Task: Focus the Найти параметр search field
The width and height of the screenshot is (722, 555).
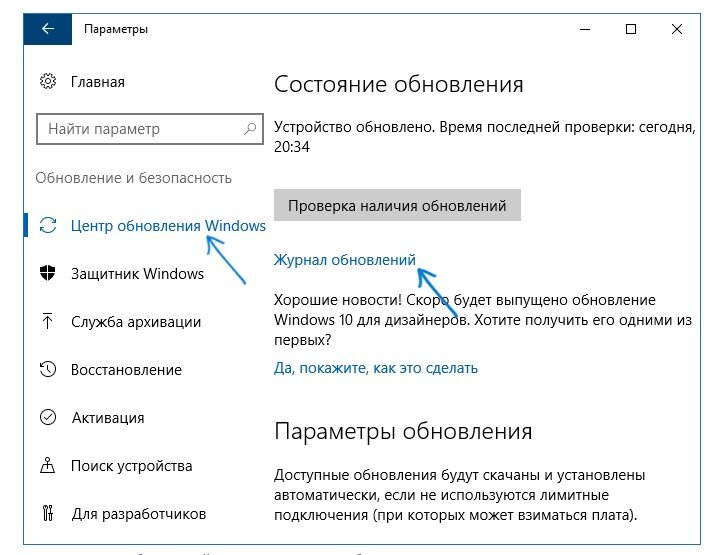Action: click(x=150, y=129)
